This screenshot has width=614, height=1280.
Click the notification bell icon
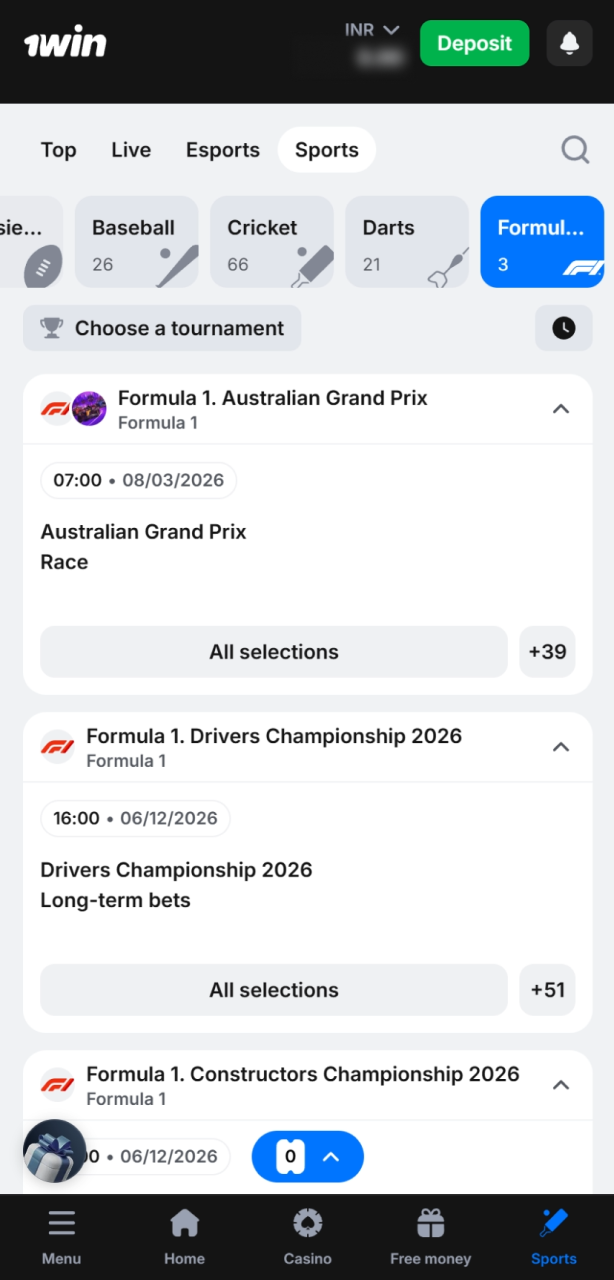[x=569, y=43]
